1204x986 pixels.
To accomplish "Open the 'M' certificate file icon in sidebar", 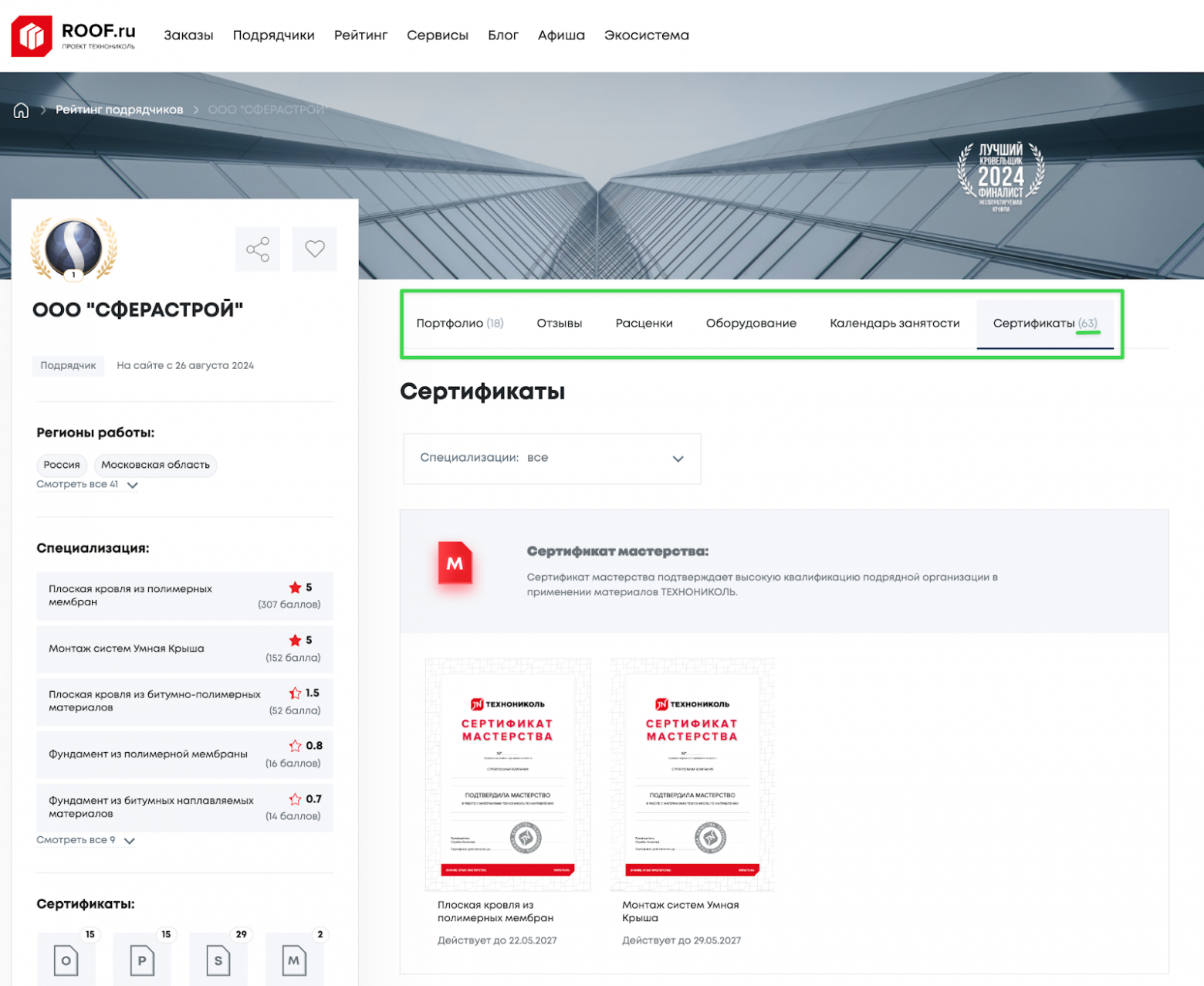I will [294, 960].
